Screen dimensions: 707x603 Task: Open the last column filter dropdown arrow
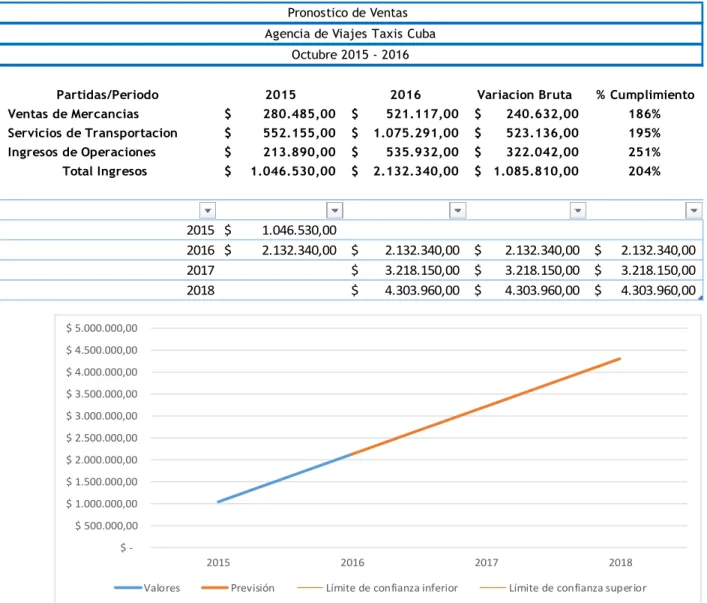[x=693, y=211]
